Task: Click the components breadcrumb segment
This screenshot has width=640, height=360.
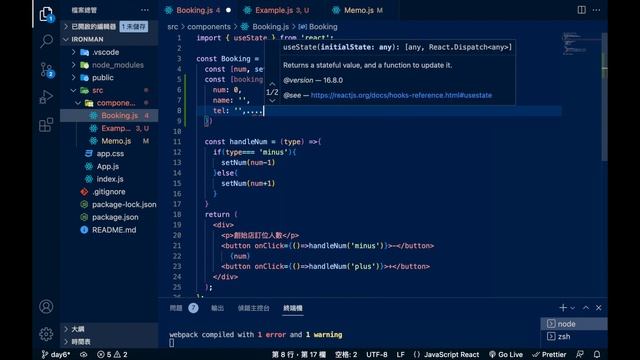Action: [x=209, y=27]
